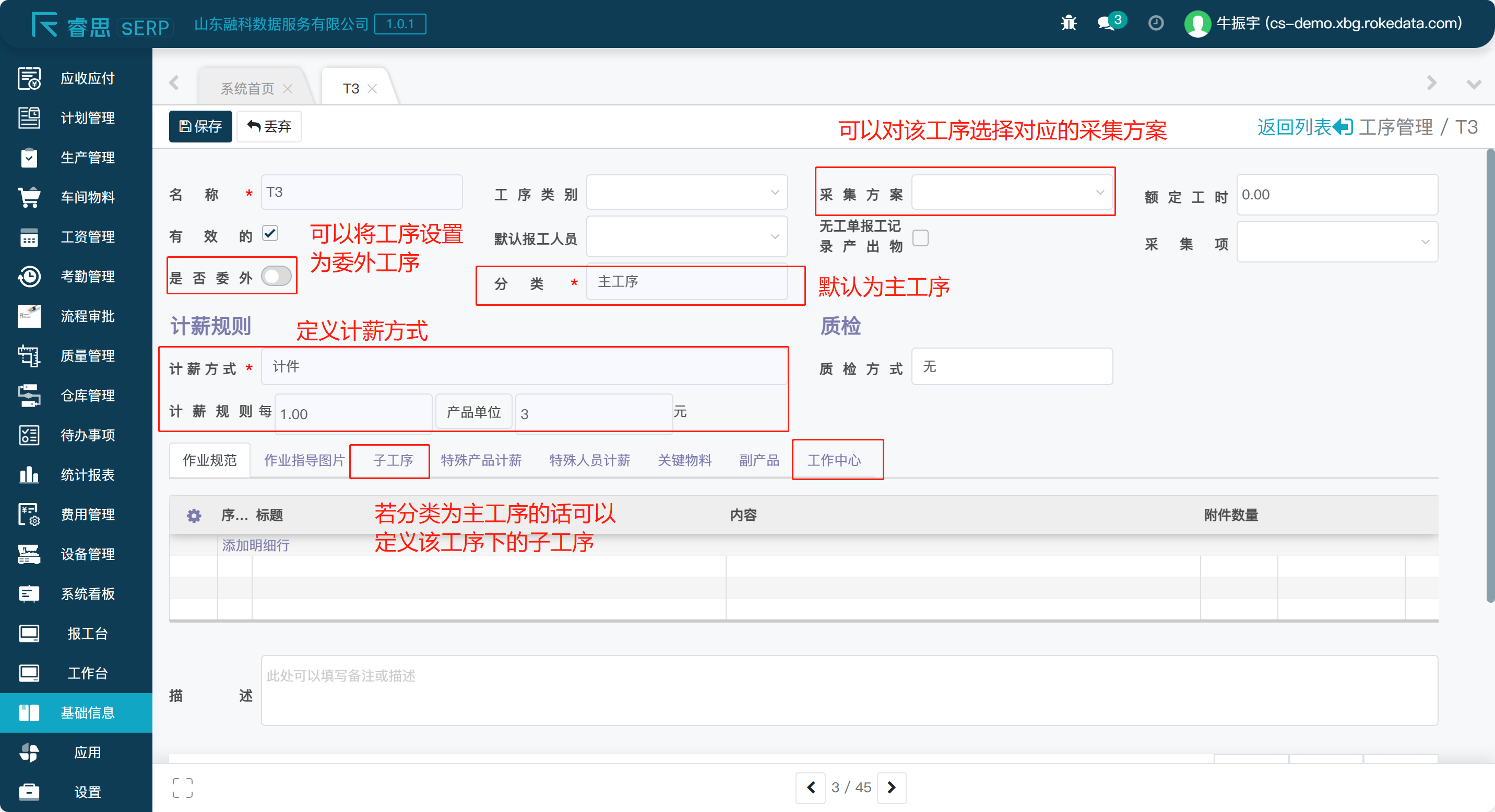Switch to the 子工序 tab

tap(393, 460)
